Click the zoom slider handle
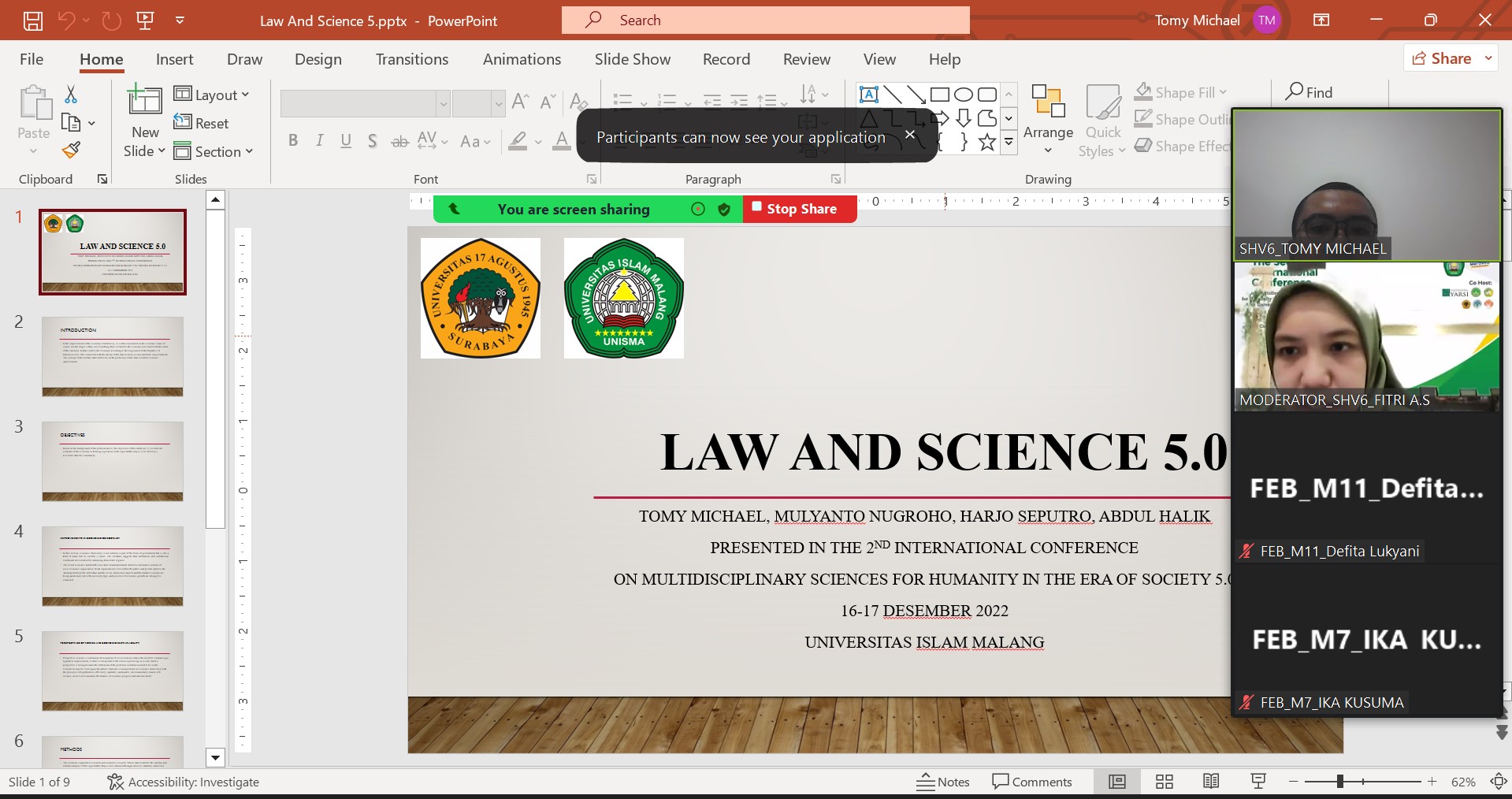1512x799 pixels. pyautogui.click(x=1339, y=782)
